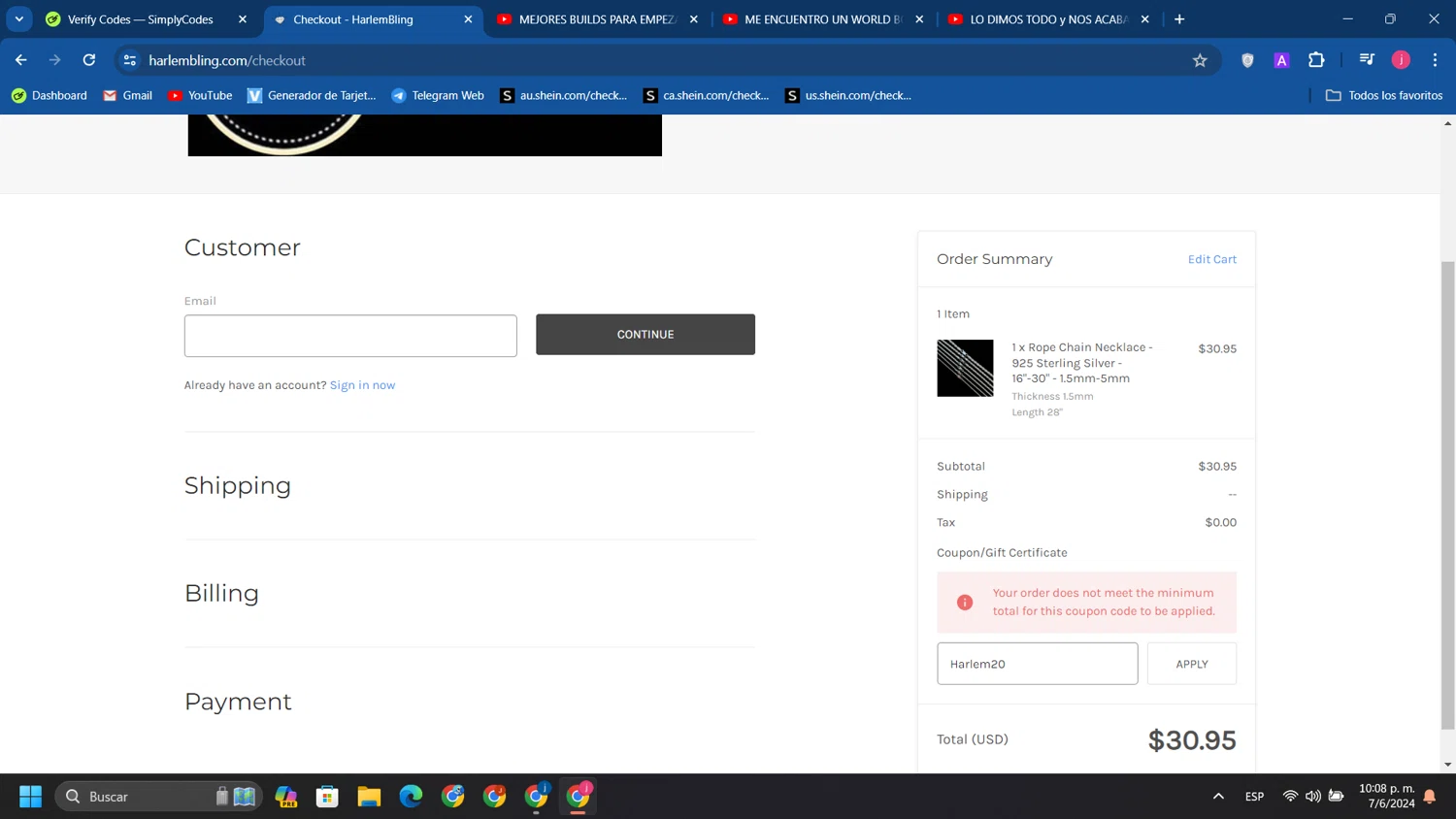Open the battery status icon
Image resolution: width=1456 pixels, height=819 pixels.
point(1337,797)
